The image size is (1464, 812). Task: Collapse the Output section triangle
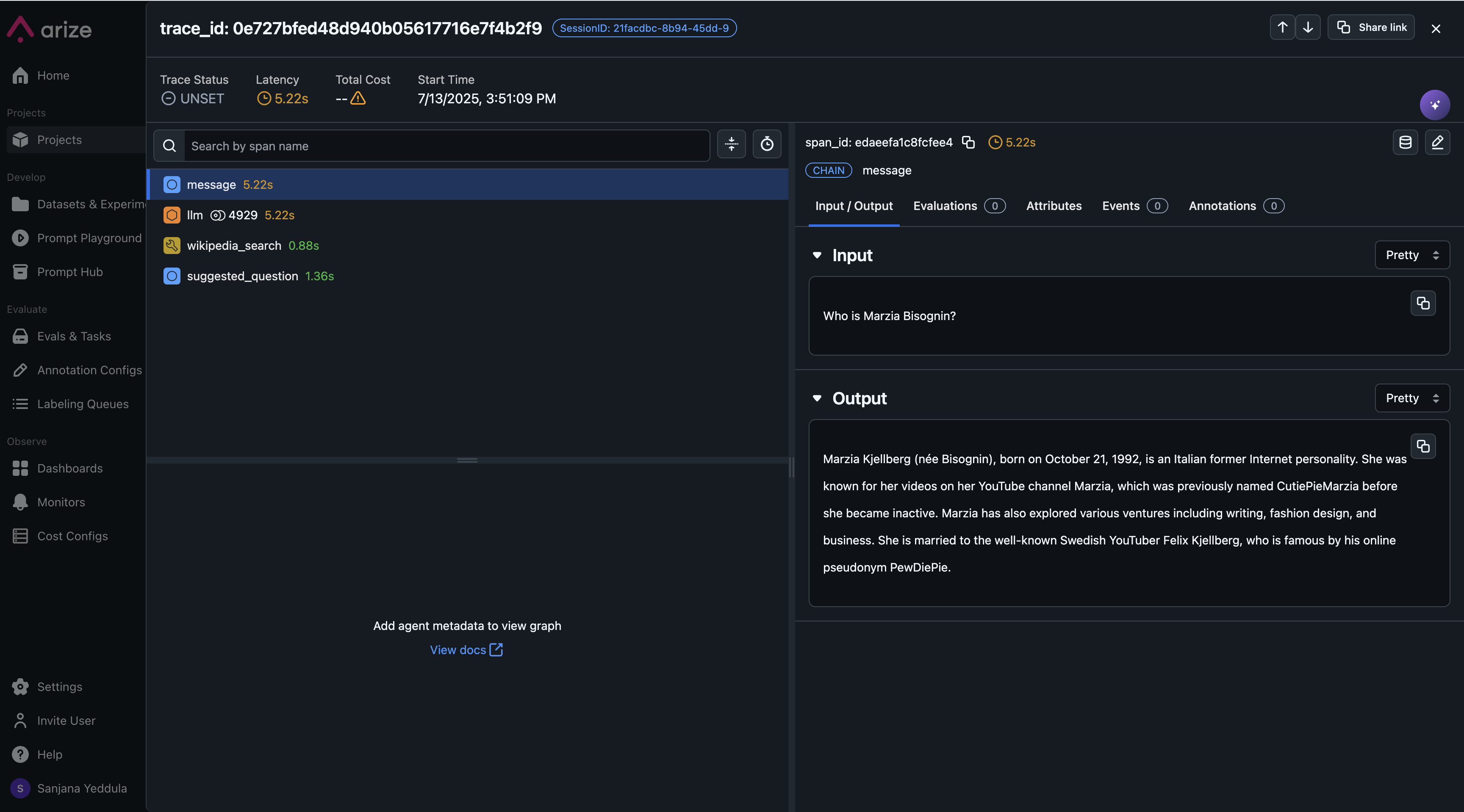(x=817, y=398)
